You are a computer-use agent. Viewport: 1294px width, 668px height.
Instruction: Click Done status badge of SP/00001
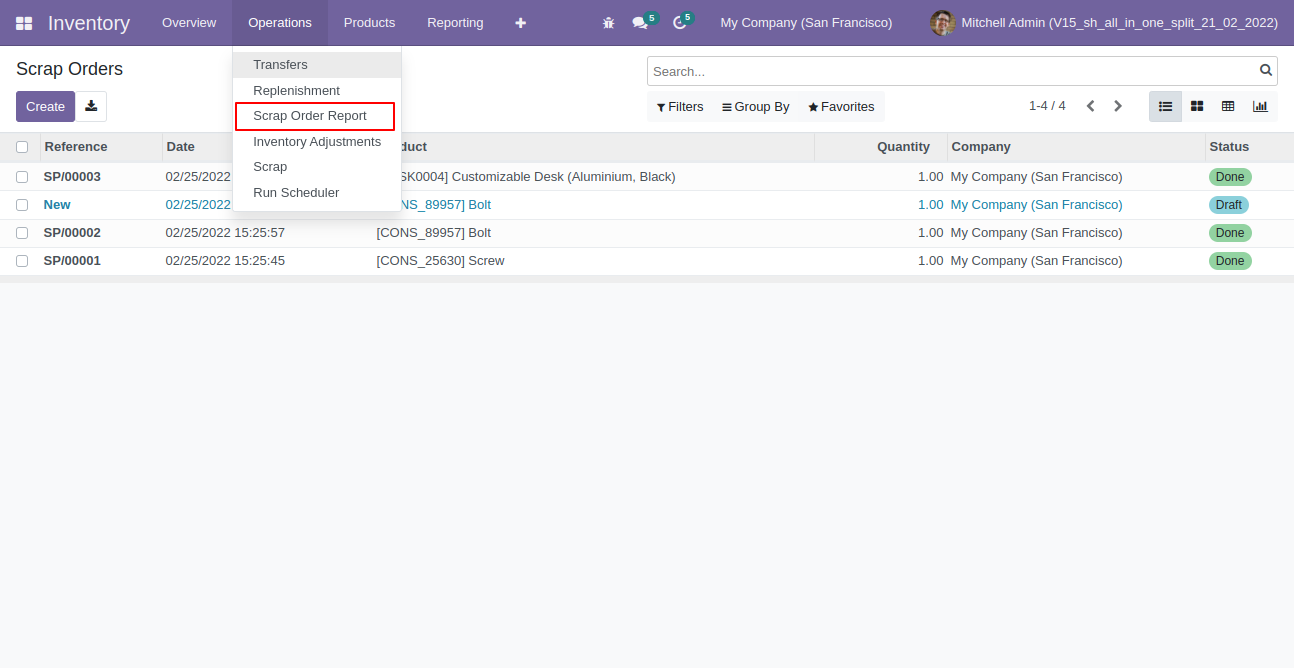pyautogui.click(x=1230, y=261)
